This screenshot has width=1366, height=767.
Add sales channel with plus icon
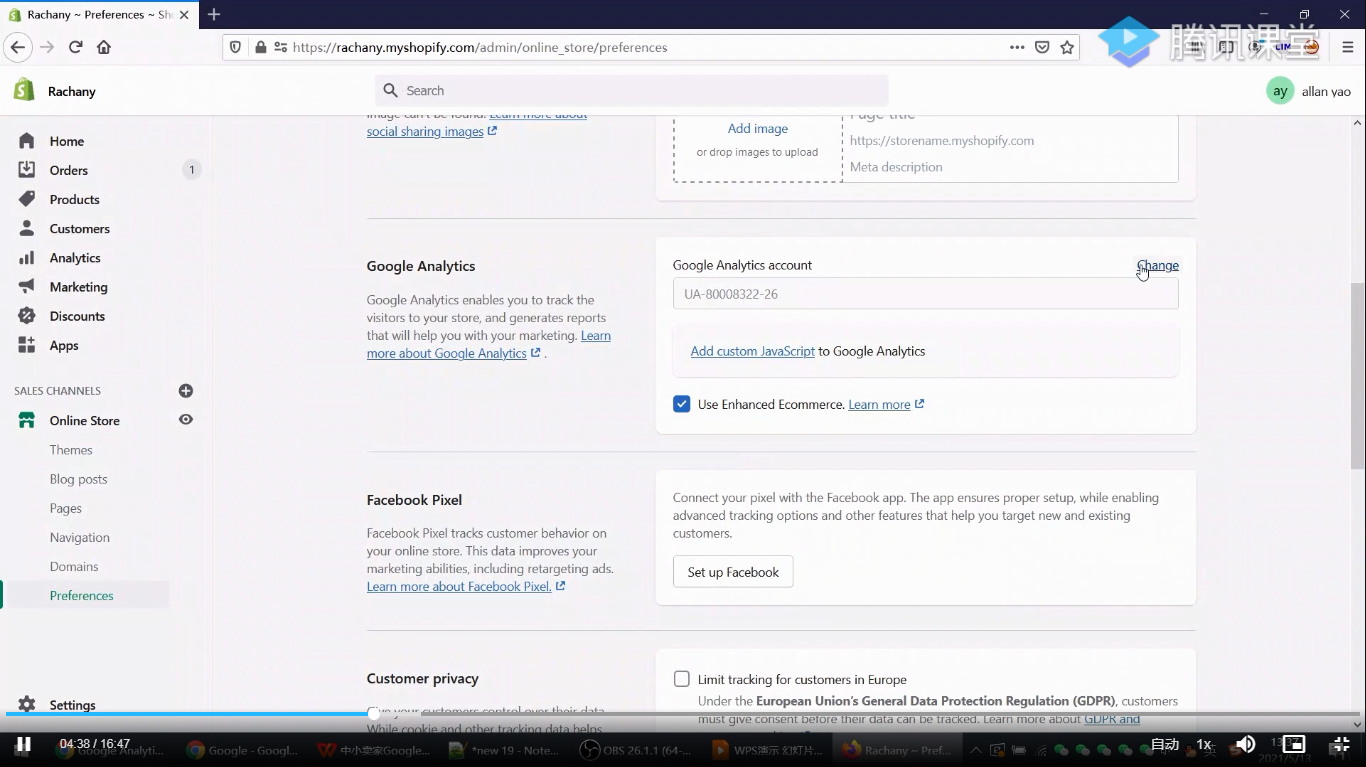point(185,391)
